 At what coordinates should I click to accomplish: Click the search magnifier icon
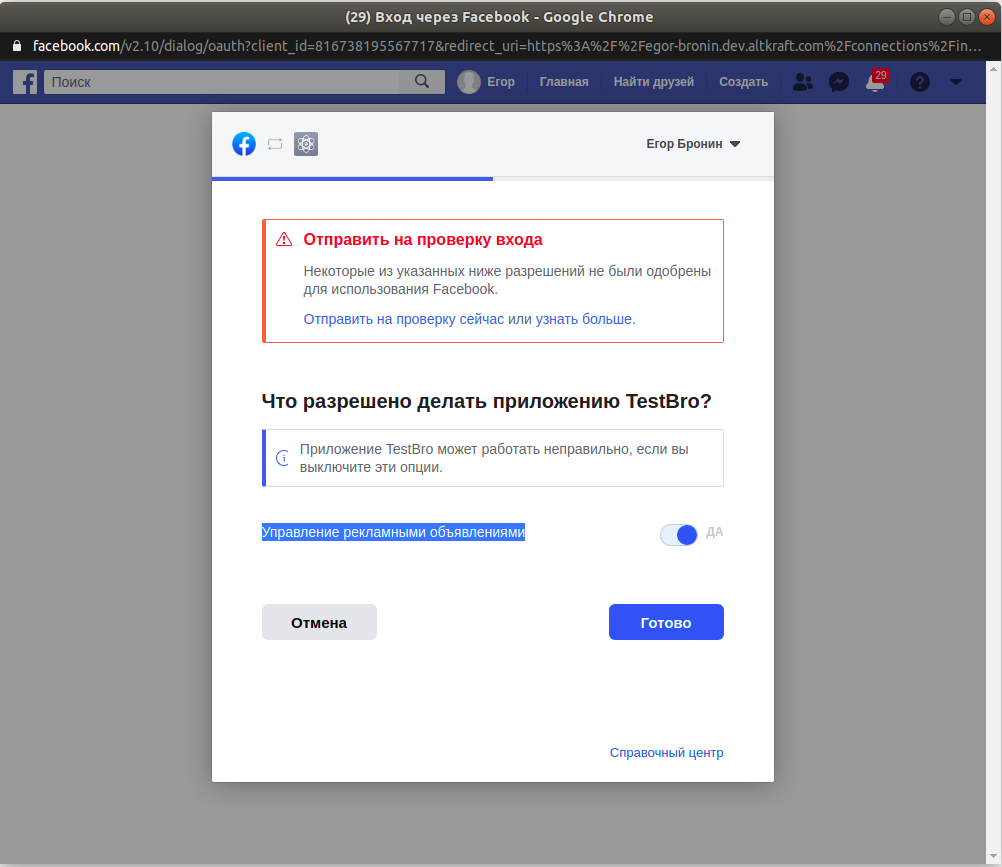(422, 81)
